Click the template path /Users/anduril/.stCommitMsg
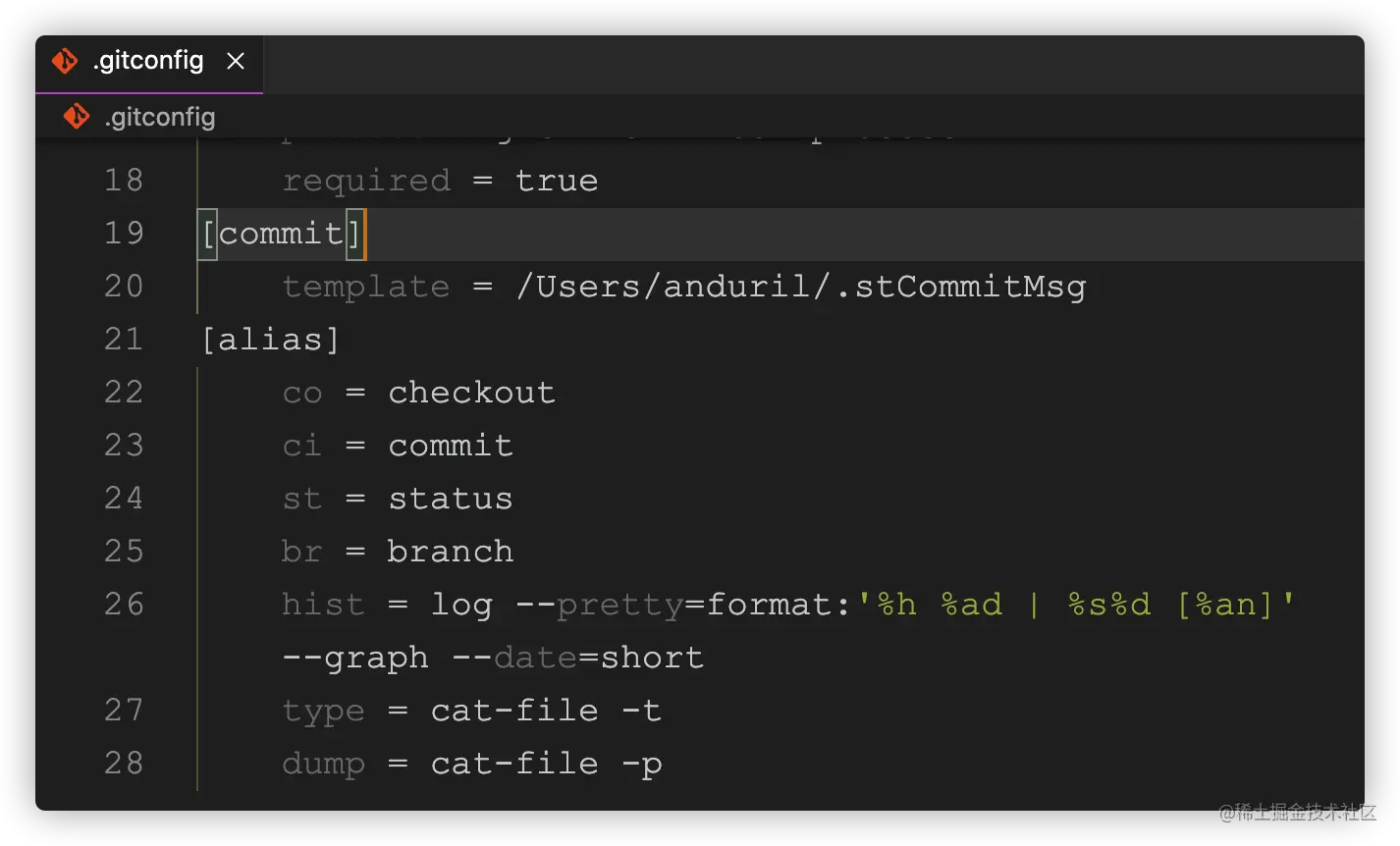 (x=800, y=287)
